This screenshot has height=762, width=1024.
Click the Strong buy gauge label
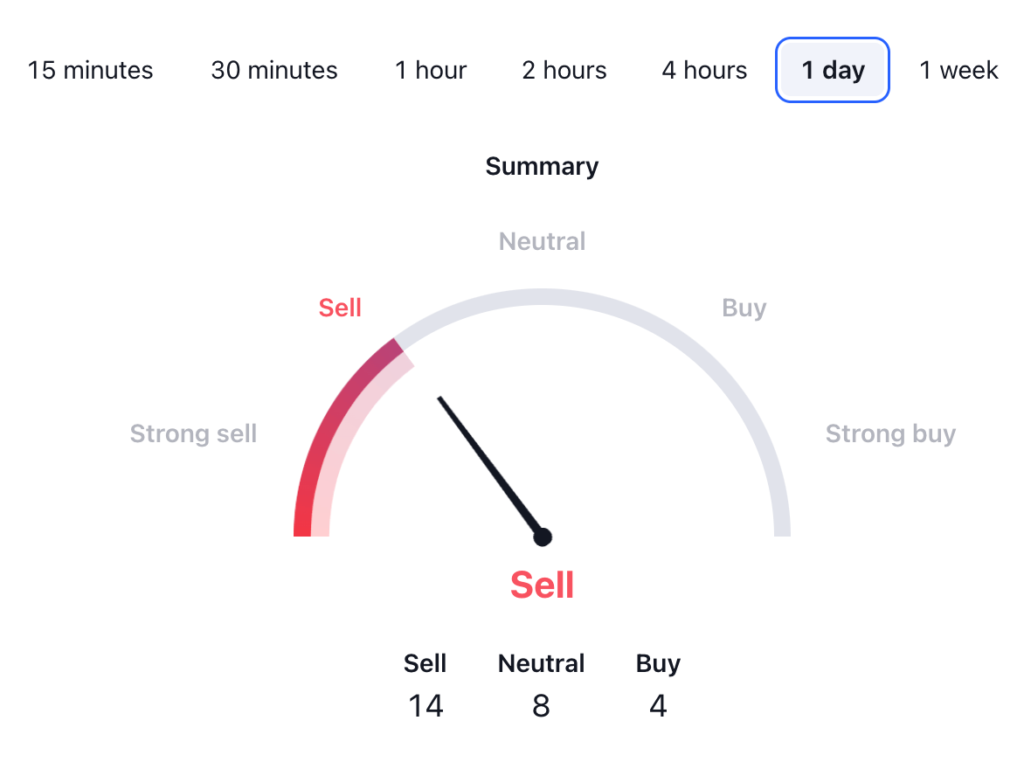click(890, 434)
